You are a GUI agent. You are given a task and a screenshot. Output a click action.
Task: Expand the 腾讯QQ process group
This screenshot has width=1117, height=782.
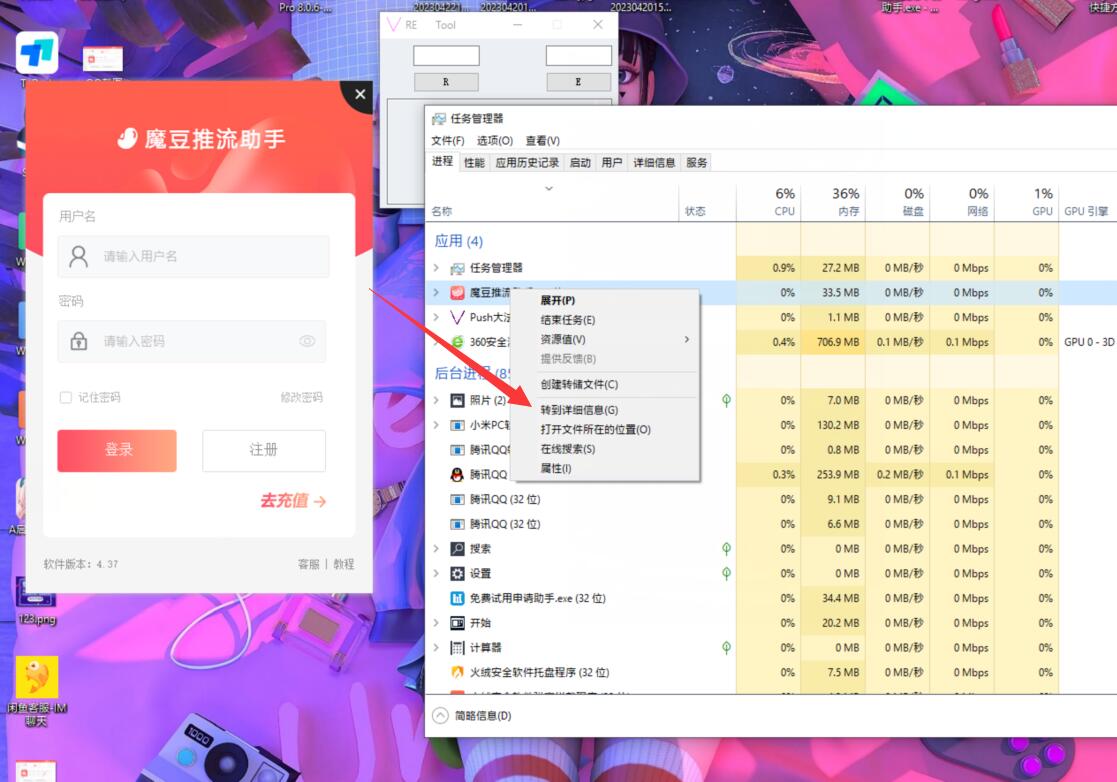tap(435, 473)
